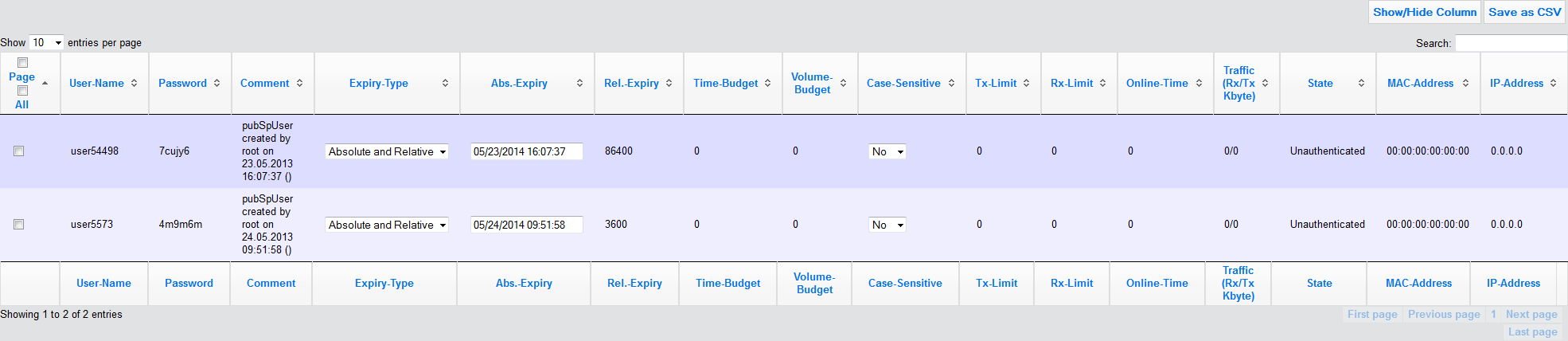
Task: Check the box for user54498 row
Action: [19, 151]
